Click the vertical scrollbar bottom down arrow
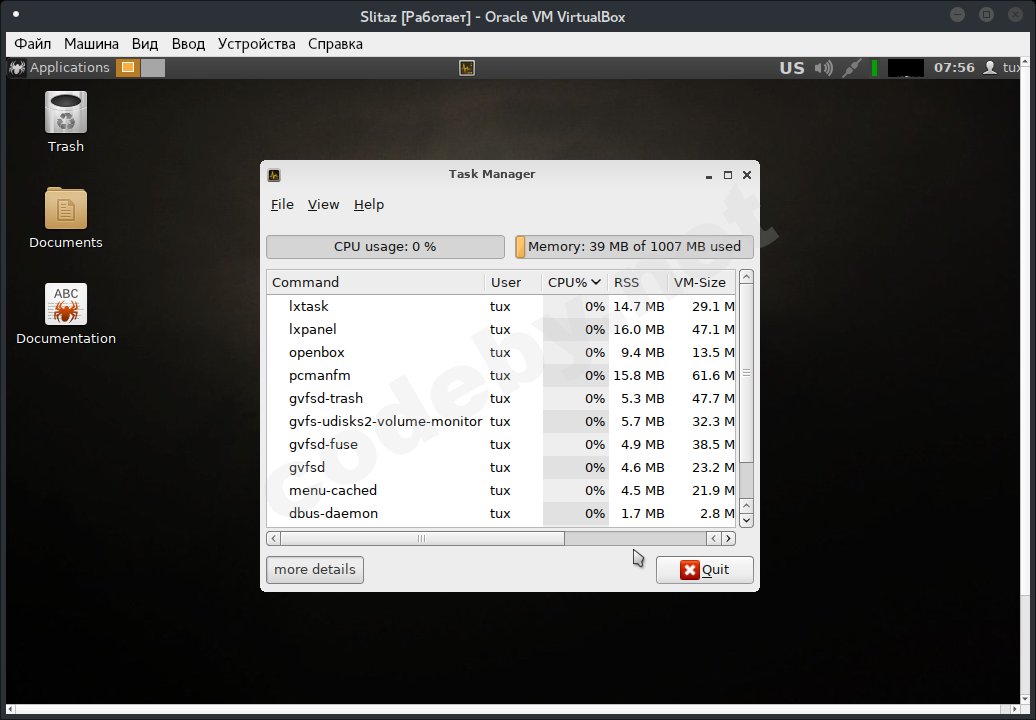The height and width of the screenshot is (720, 1036). click(746, 521)
